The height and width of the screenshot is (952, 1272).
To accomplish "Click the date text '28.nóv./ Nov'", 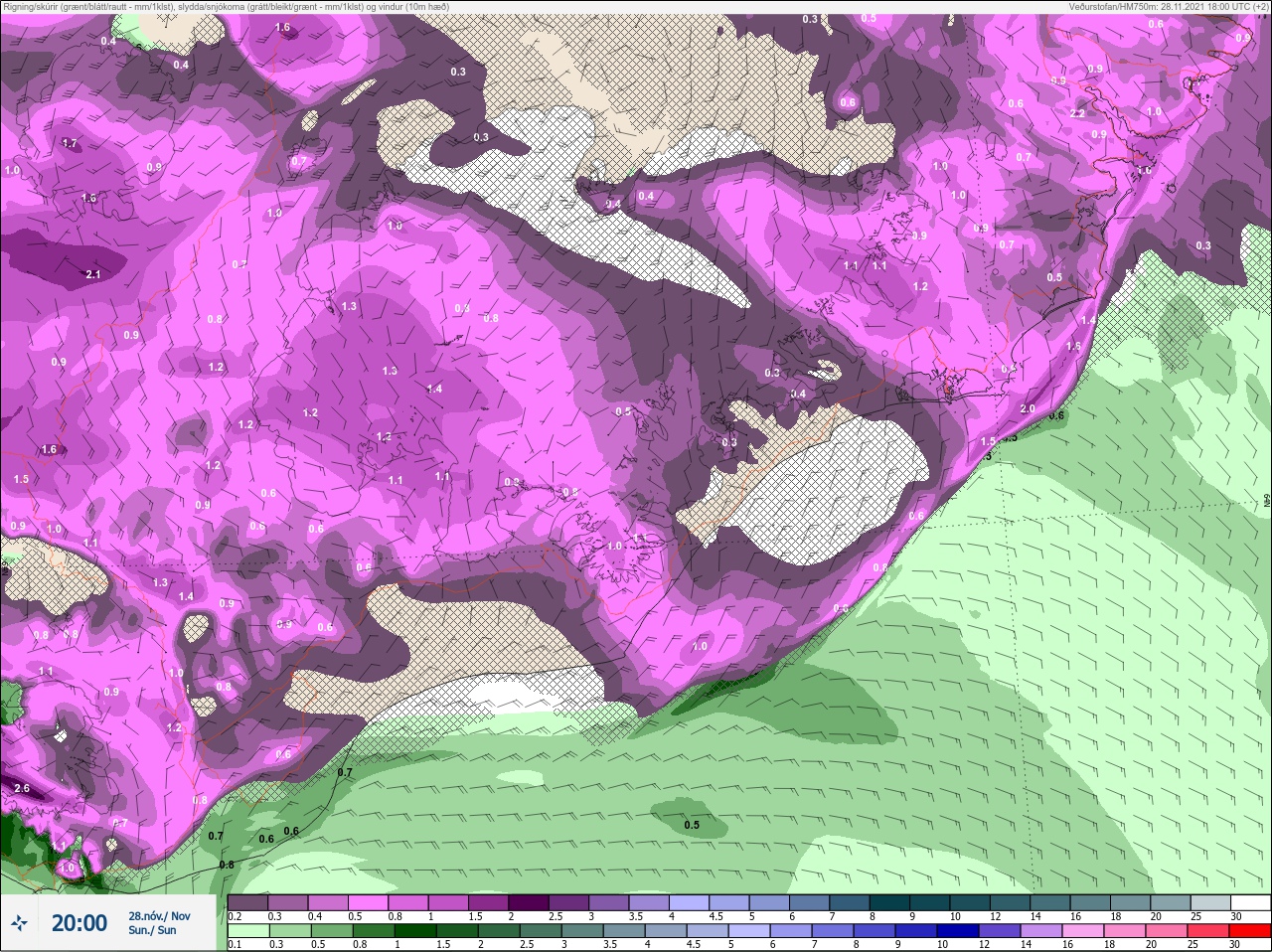I will [159, 916].
